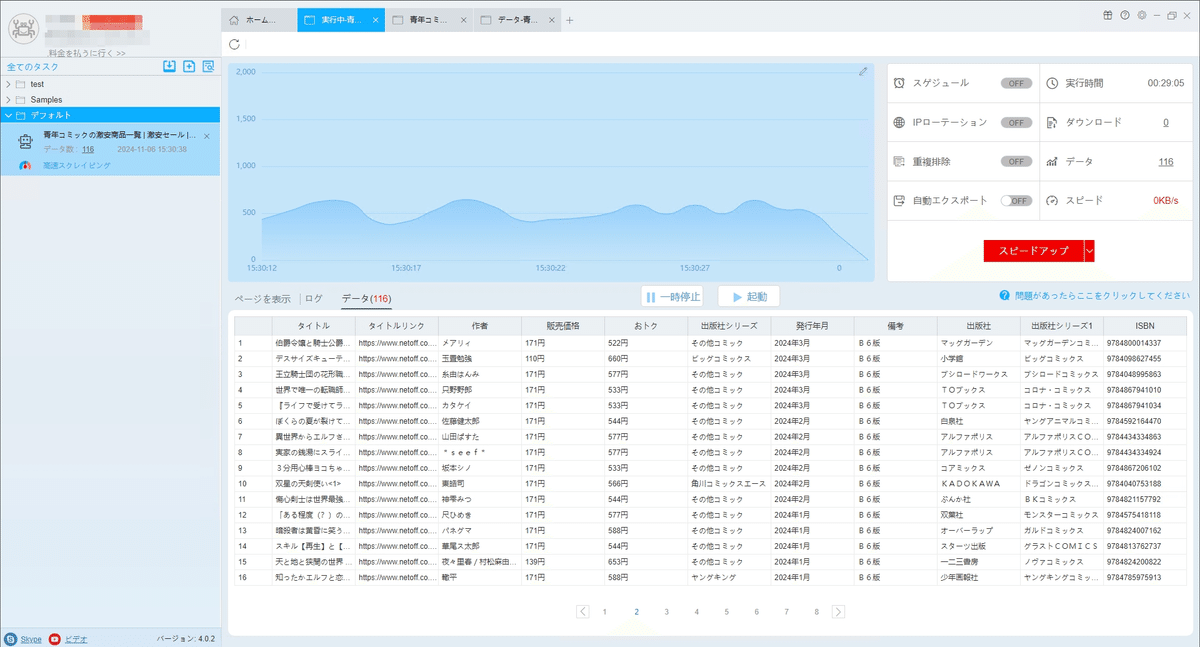Select the 実行中 tab
1200x647 pixels.
(x=341, y=20)
